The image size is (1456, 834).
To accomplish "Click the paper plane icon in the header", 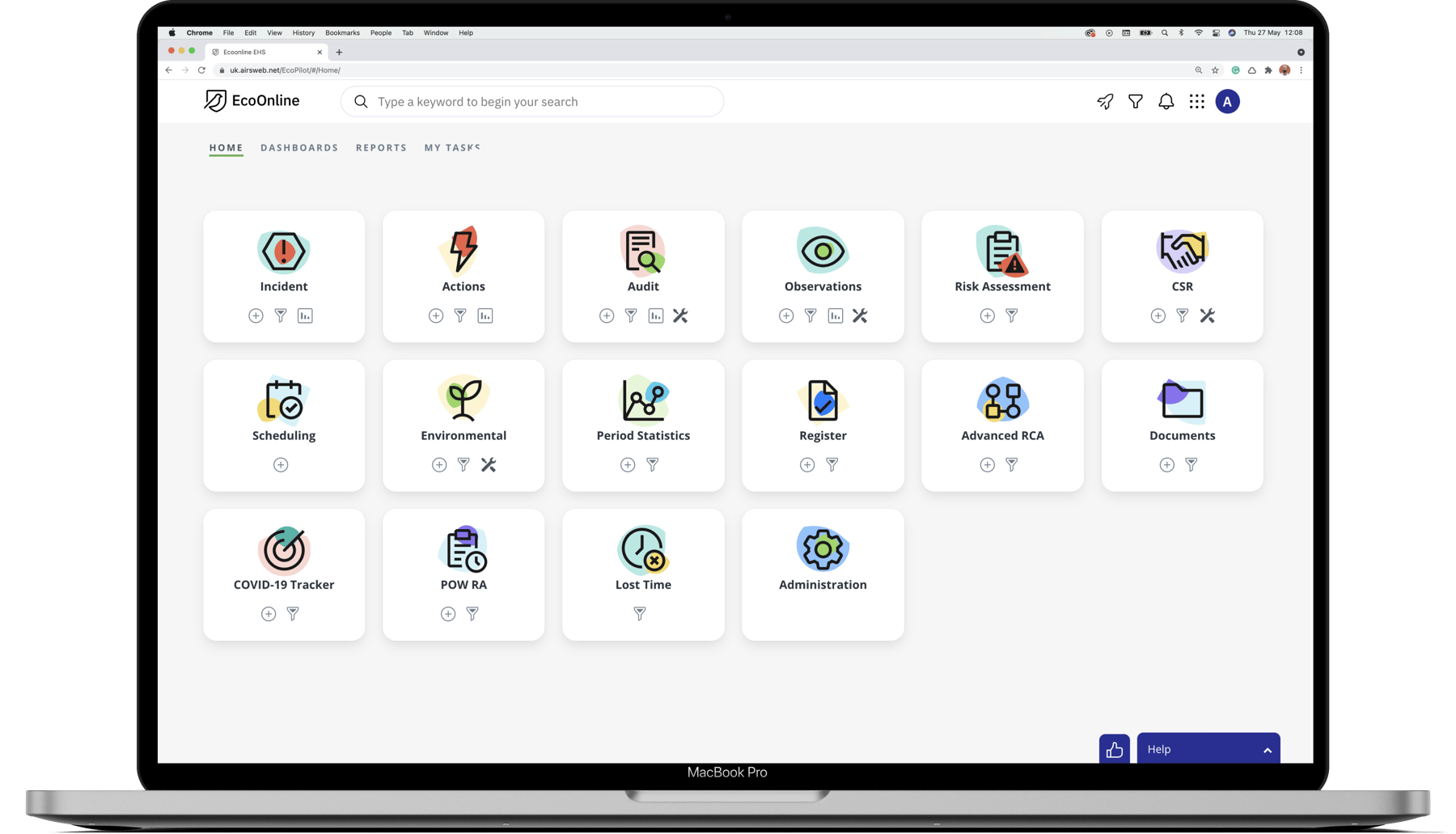I will [1105, 101].
